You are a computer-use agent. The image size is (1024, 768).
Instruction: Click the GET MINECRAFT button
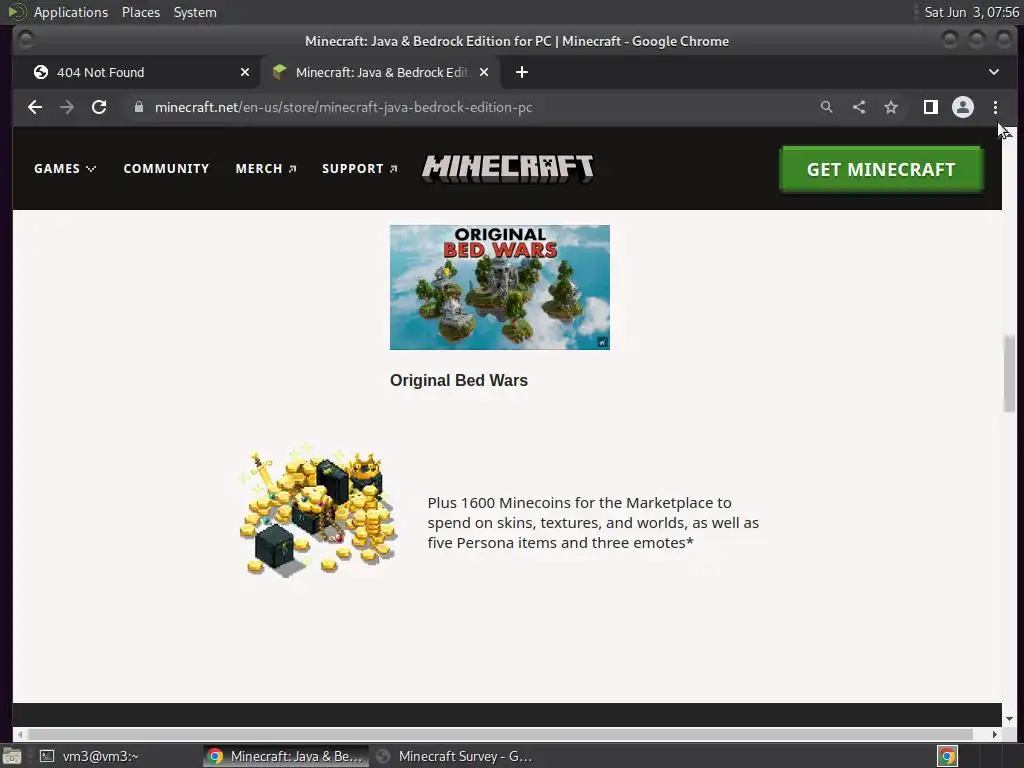point(881,169)
